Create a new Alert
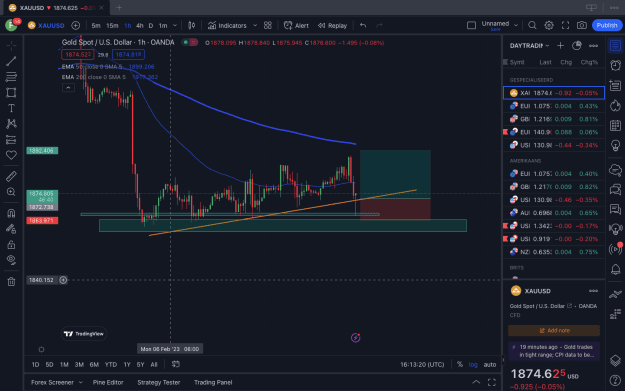625x391 pixels. 296,26
